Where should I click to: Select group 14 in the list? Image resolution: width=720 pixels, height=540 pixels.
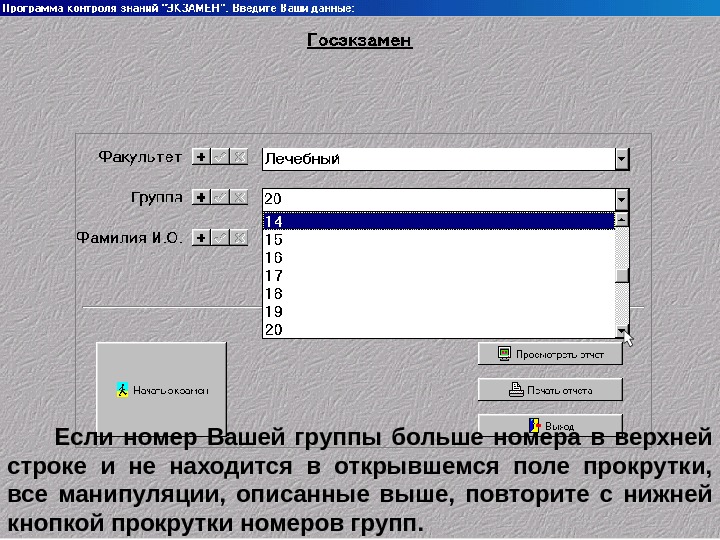coord(439,221)
